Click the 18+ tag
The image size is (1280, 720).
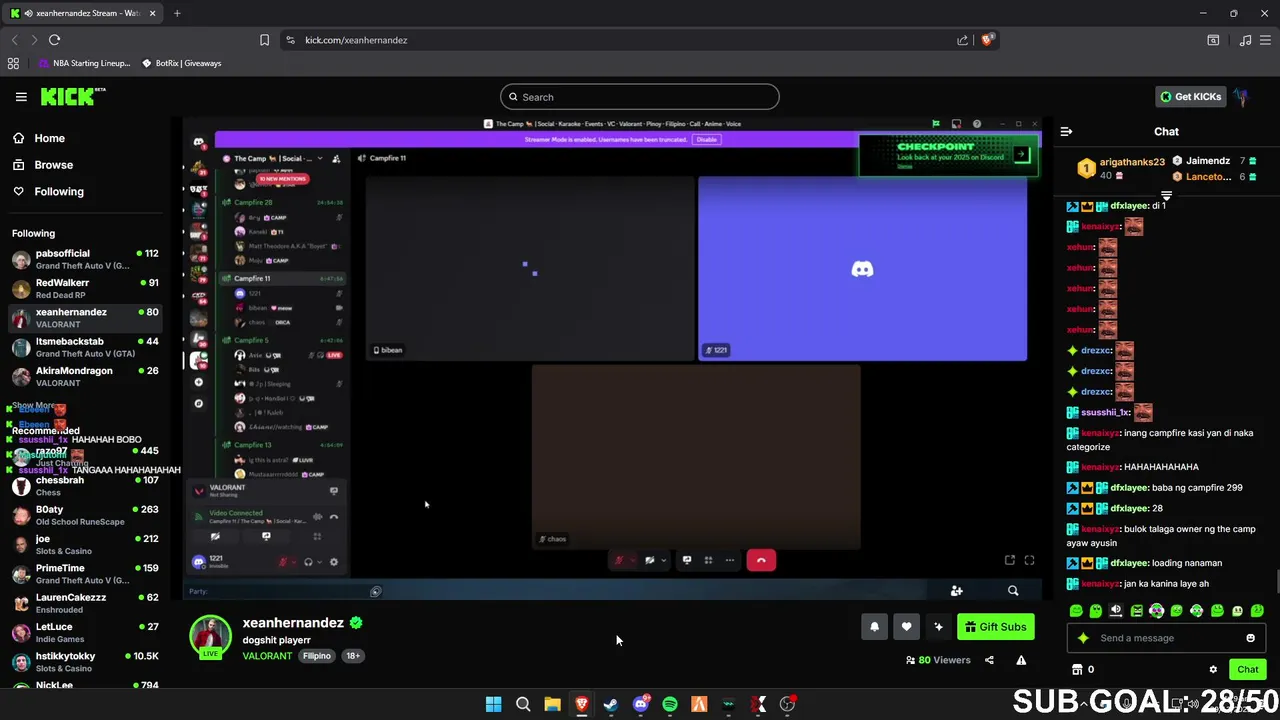(353, 656)
